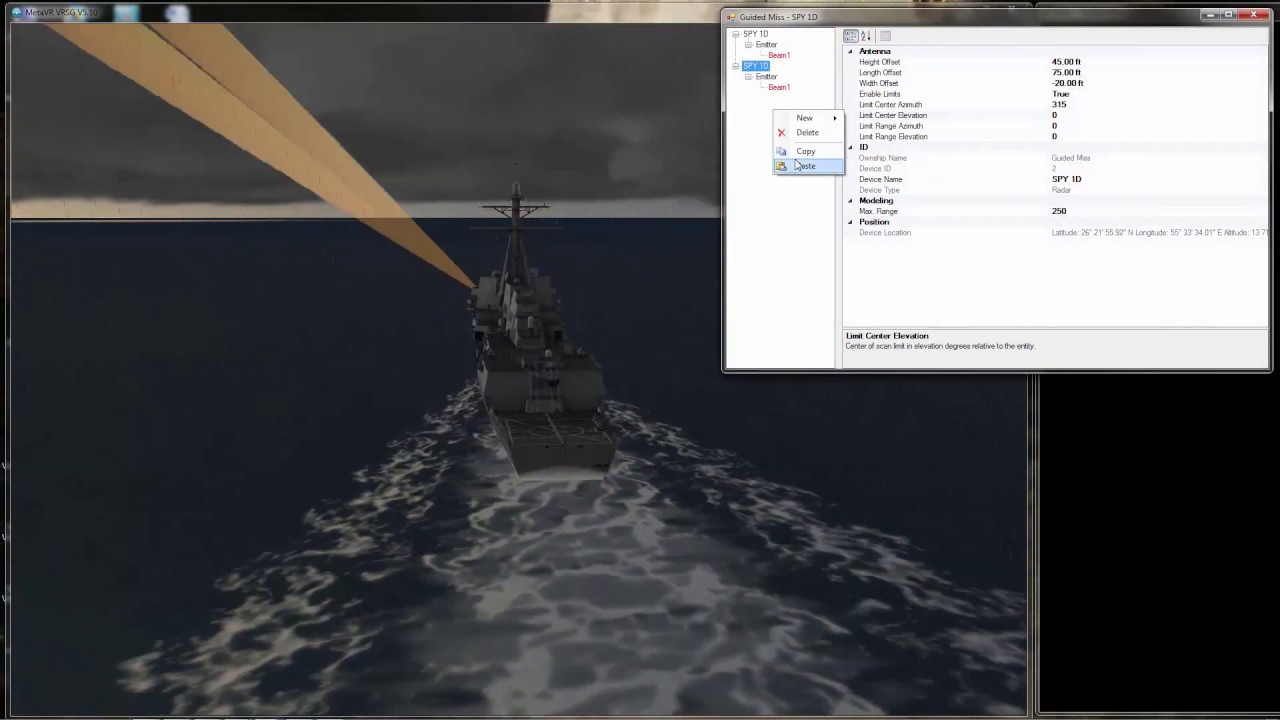Screen dimensions: 1280x720
Task: Open the New submenu in context menu
Action: [x=807, y=118]
